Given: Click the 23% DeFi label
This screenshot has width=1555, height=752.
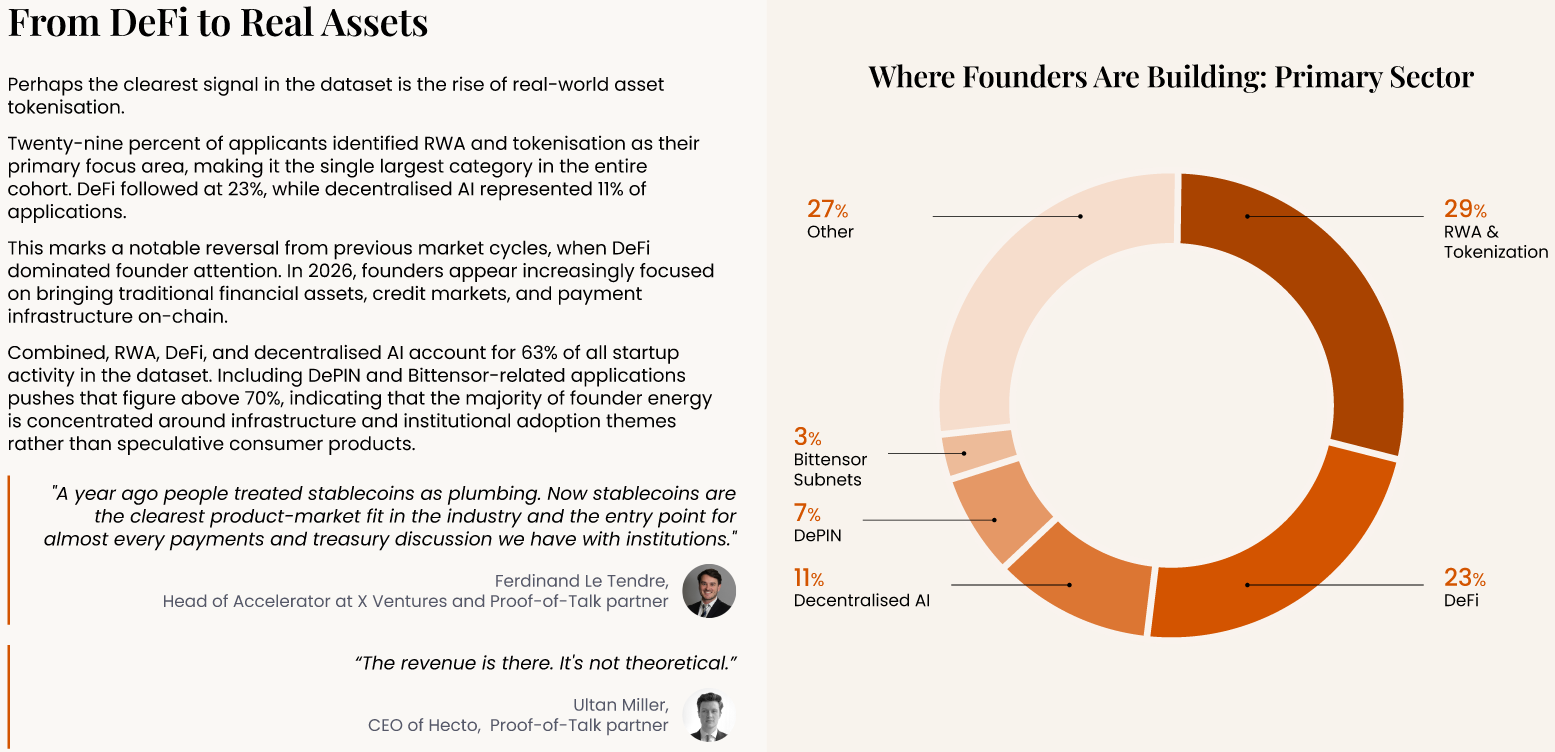Looking at the screenshot, I should [1465, 588].
